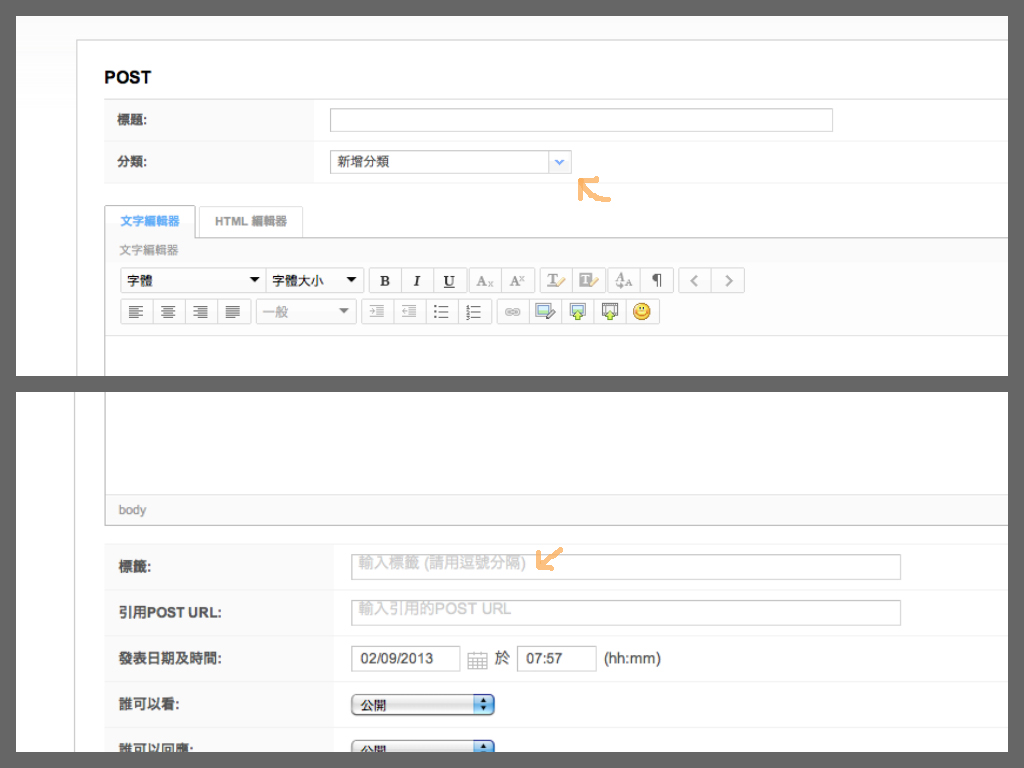The width and height of the screenshot is (1024, 768).
Task: Click the redo right-arrow button
Action: tap(728, 281)
